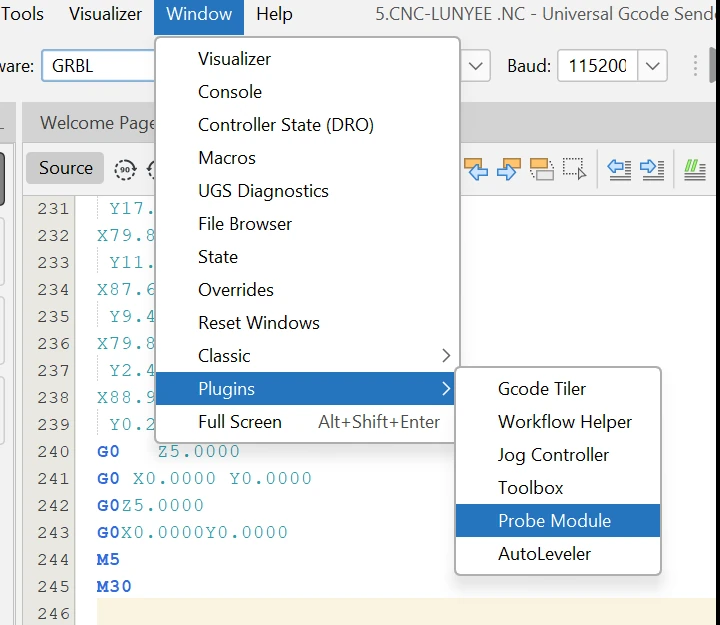Choose Reset Windows
This screenshot has width=720, height=625.
[307, 323]
